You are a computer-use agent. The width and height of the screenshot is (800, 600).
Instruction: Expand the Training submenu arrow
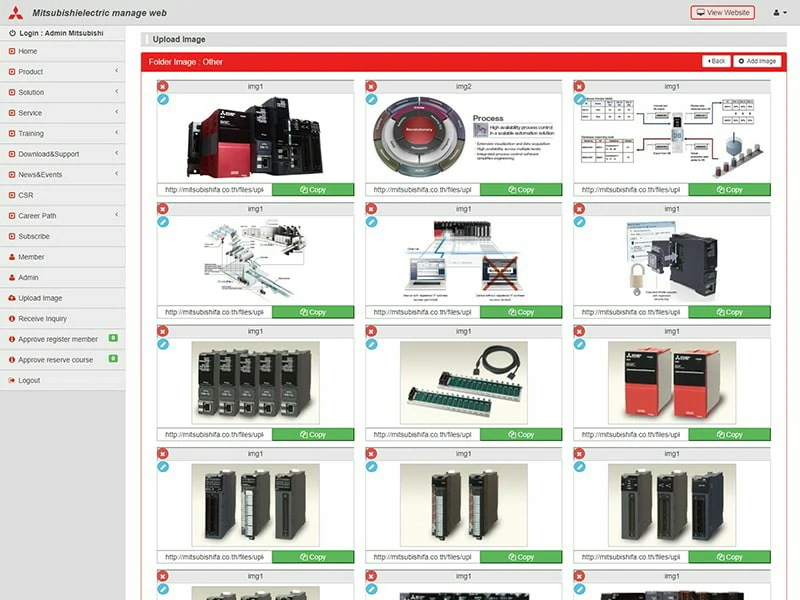tap(116, 133)
